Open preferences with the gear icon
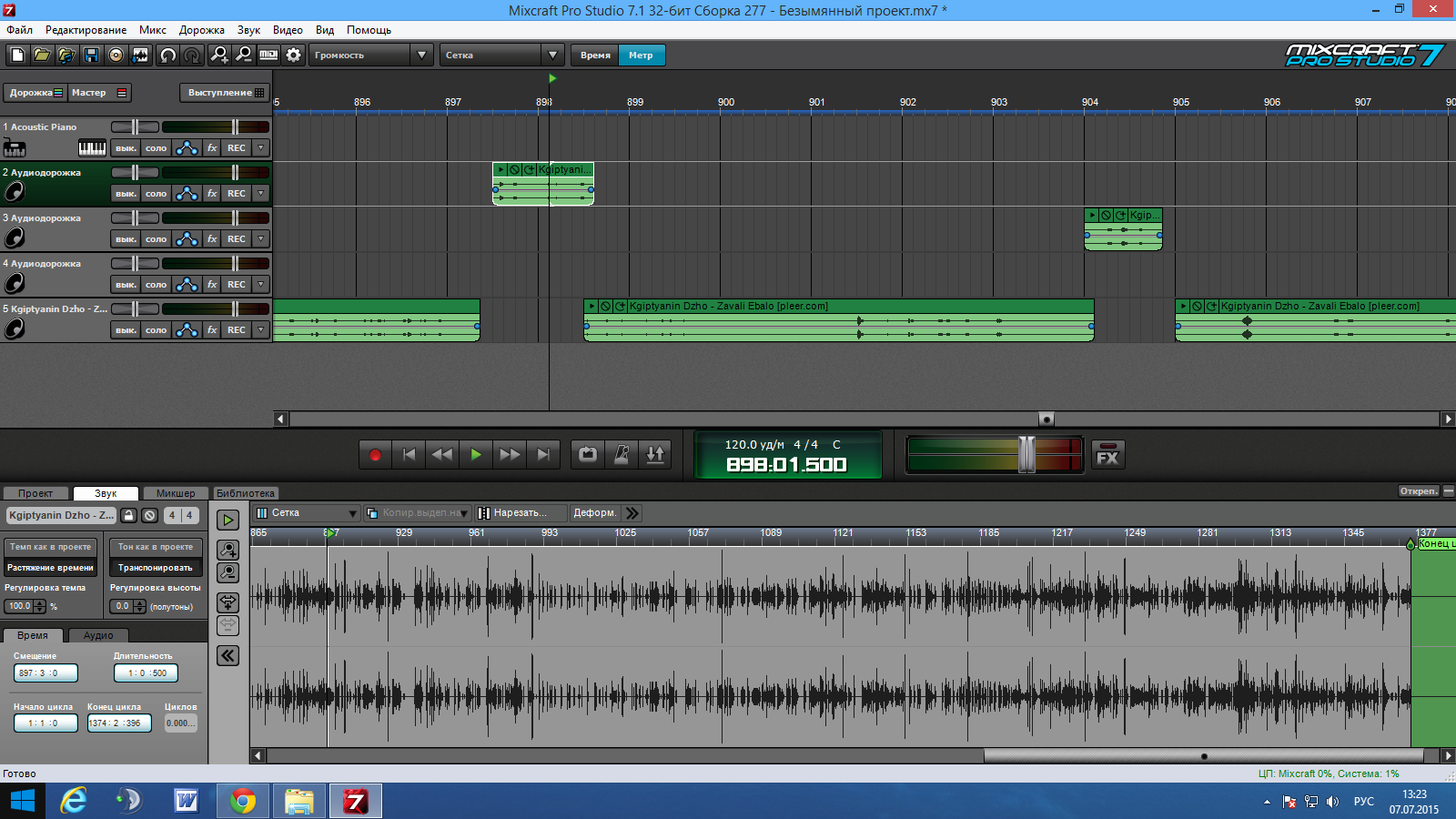Image resolution: width=1456 pixels, height=819 pixels. (x=293, y=56)
